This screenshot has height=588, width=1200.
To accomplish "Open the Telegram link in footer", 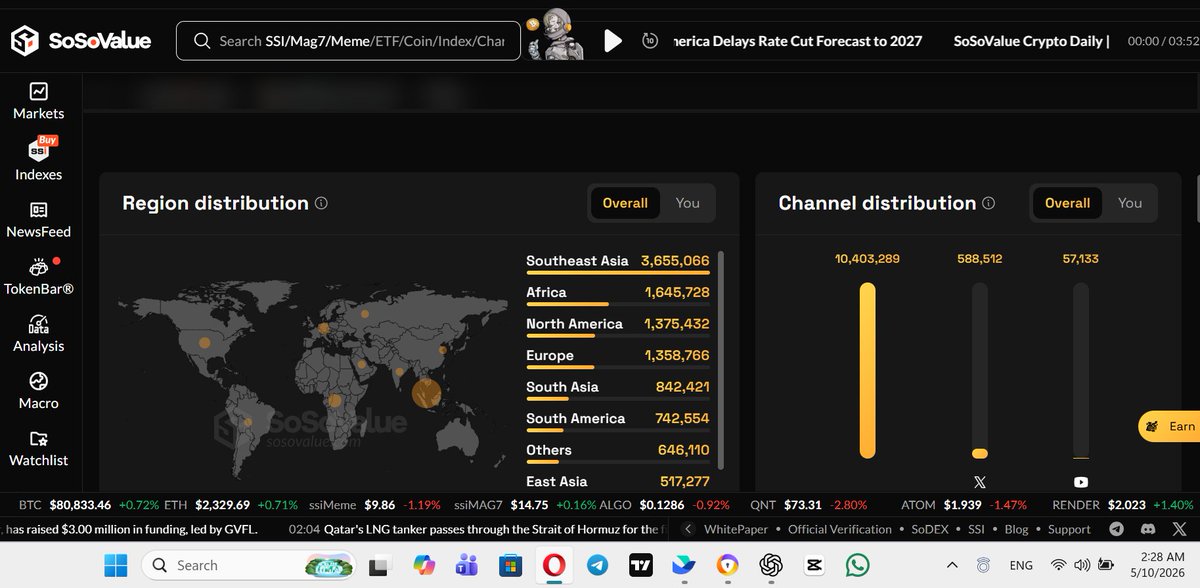I will pyautogui.click(x=1117, y=529).
